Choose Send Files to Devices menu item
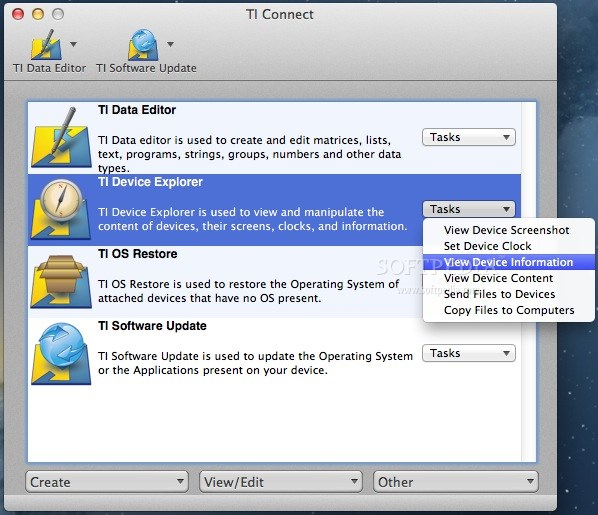 [509, 294]
